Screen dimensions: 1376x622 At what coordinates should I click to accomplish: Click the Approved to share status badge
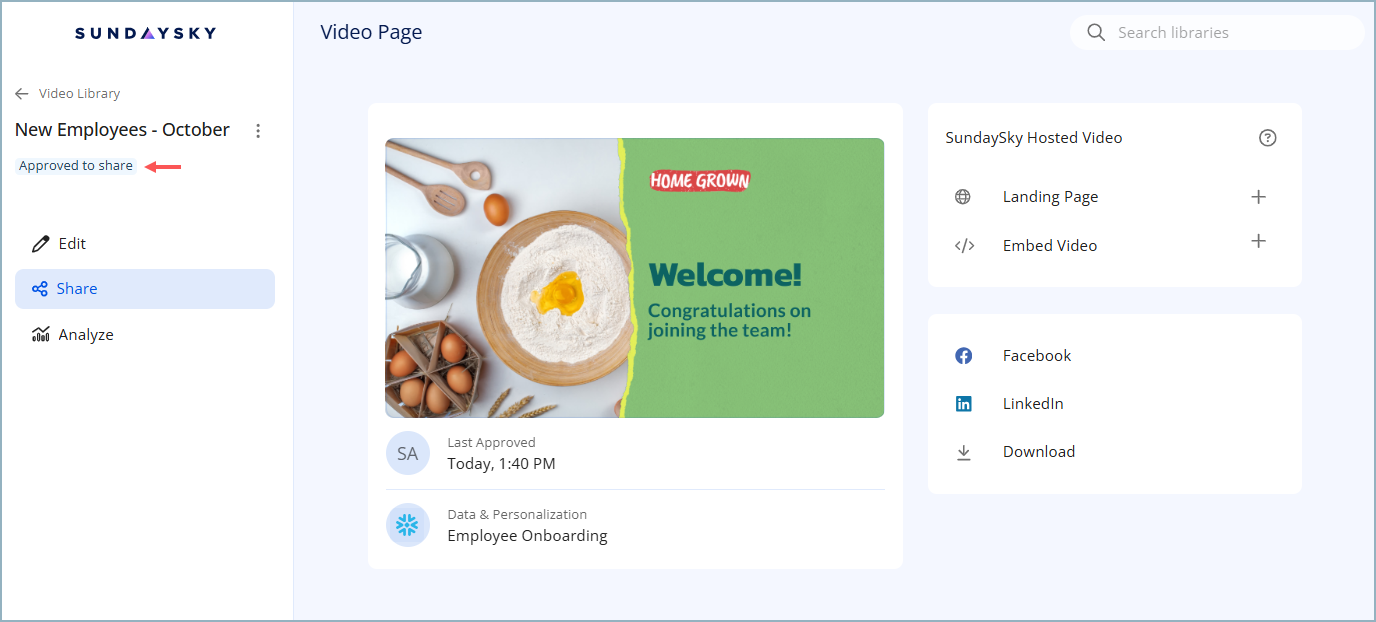point(76,166)
